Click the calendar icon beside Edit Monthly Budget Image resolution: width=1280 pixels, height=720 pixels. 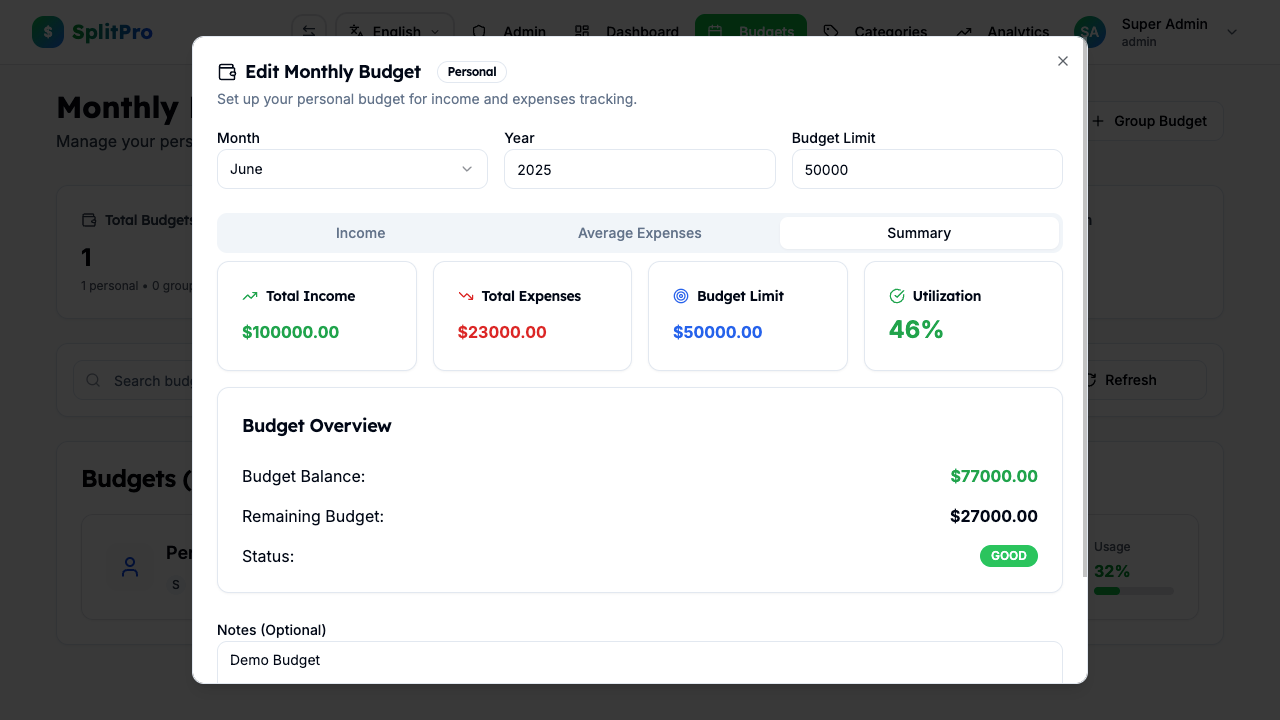[x=227, y=71]
